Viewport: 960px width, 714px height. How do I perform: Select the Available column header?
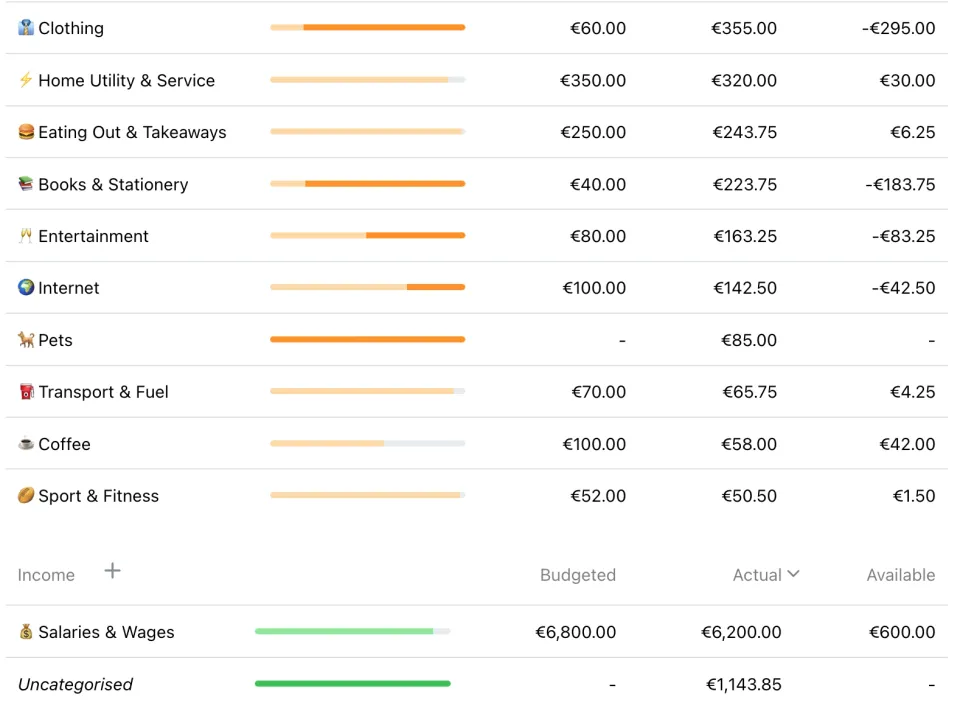click(901, 575)
